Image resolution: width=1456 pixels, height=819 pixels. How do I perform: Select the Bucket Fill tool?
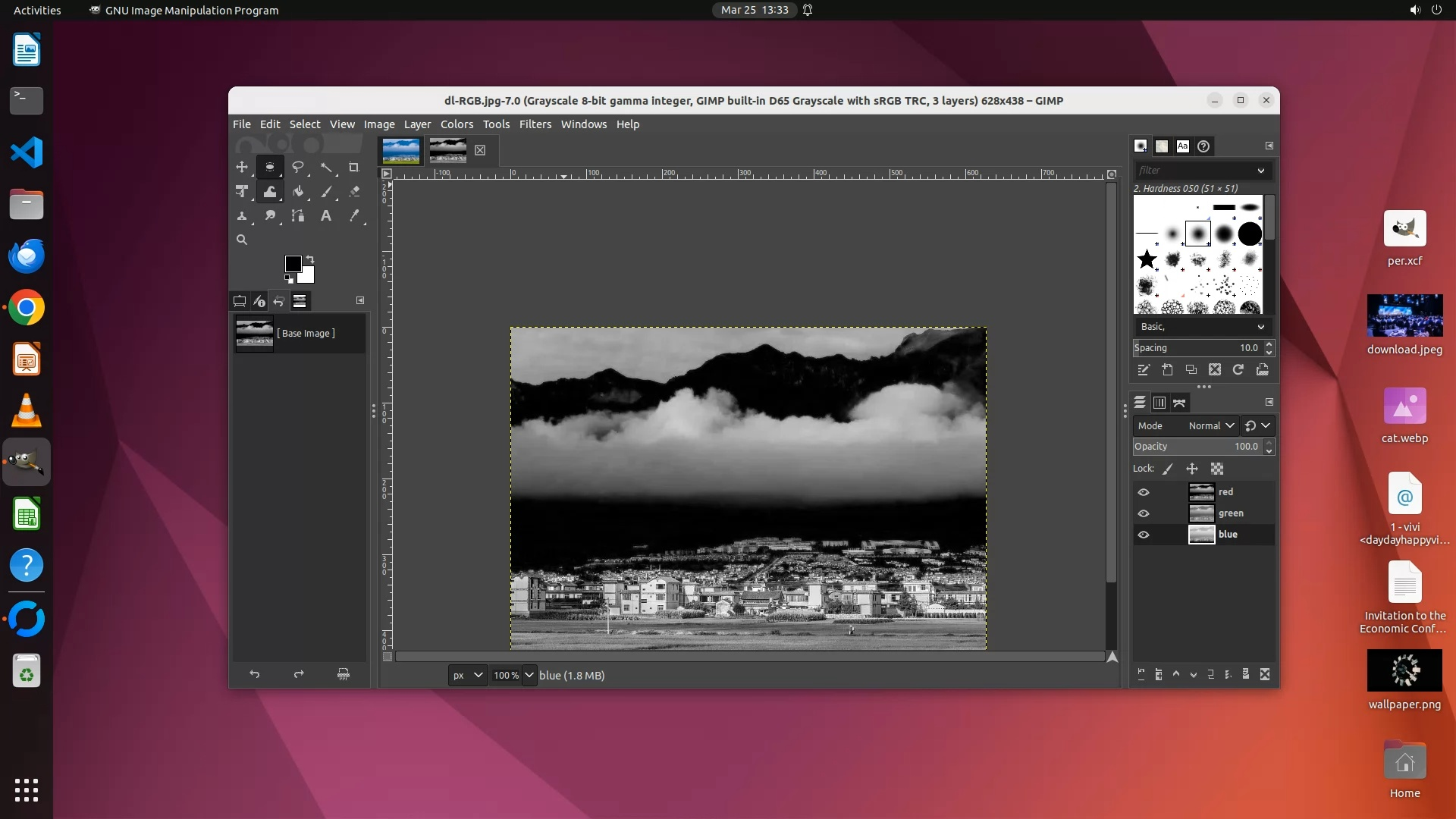coord(298,192)
